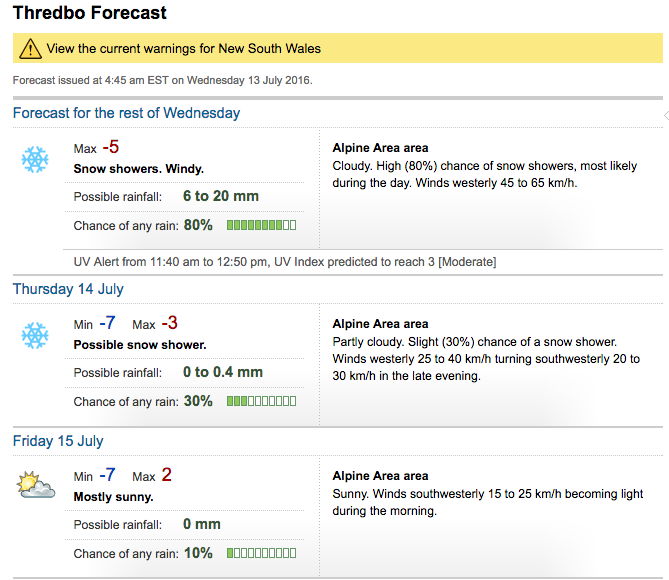
Task: Click Friday's Alpine Area area description heading
Action: [380, 475]
